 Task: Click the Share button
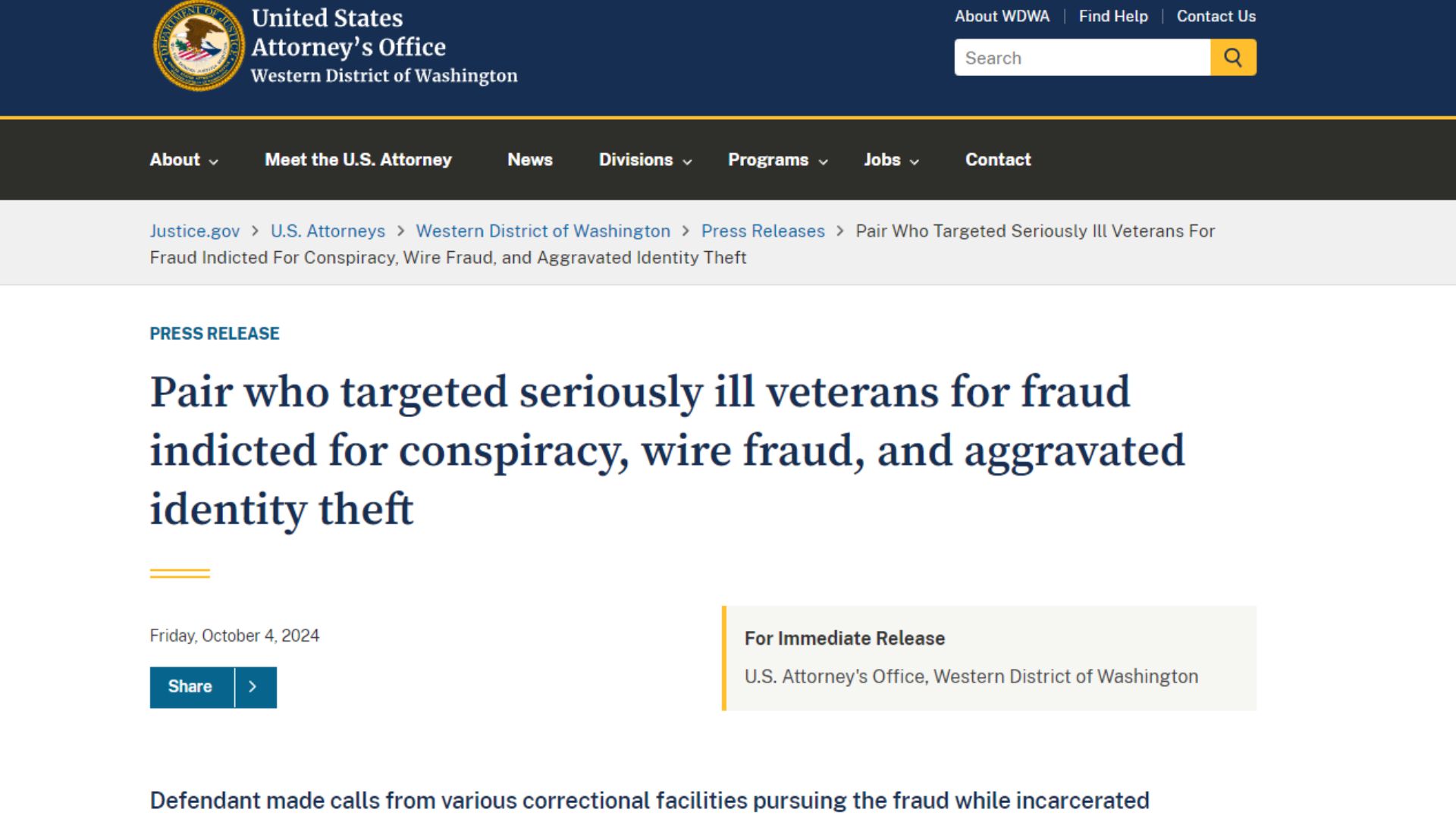point(190,687)
